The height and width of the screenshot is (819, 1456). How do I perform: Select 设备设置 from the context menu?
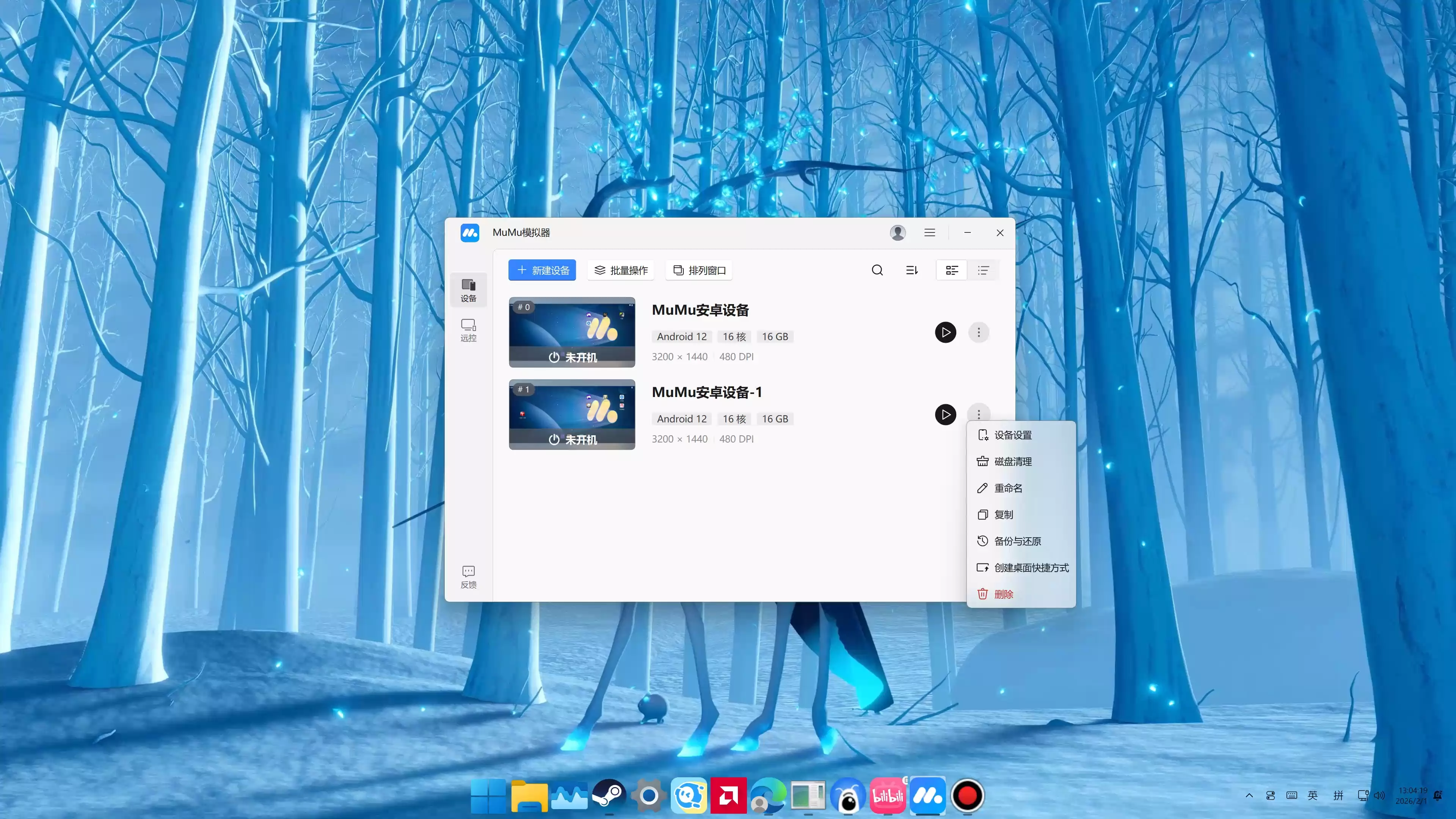(1013, 435)
